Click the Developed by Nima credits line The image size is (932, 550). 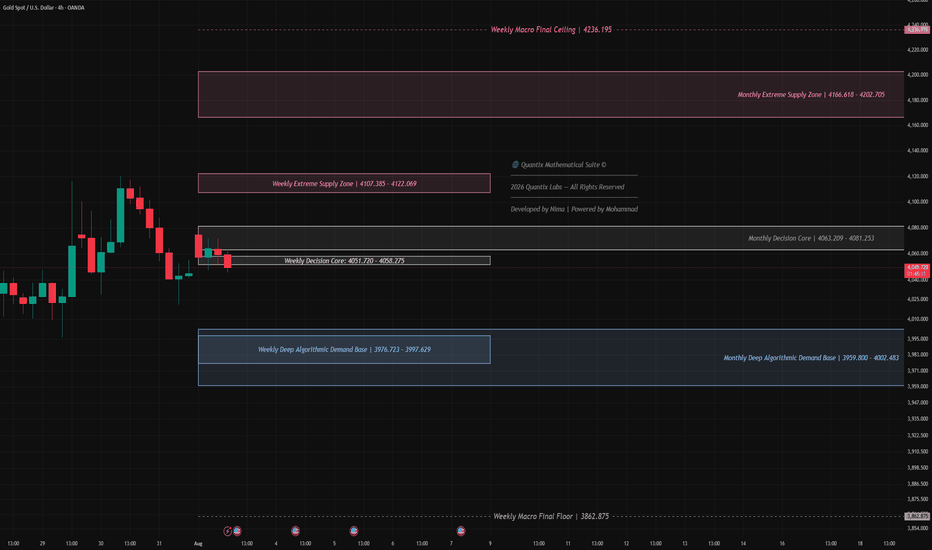click(x=574, y=209)
